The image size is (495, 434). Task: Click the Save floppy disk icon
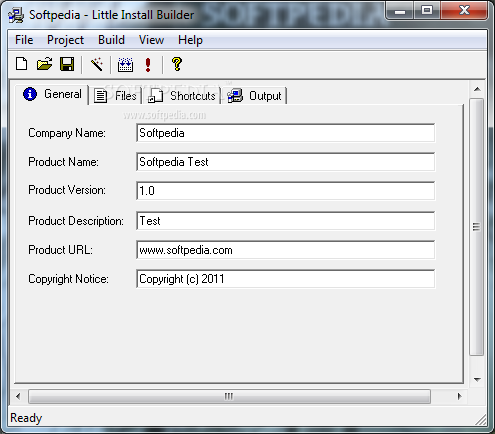[x=67, y=64]
